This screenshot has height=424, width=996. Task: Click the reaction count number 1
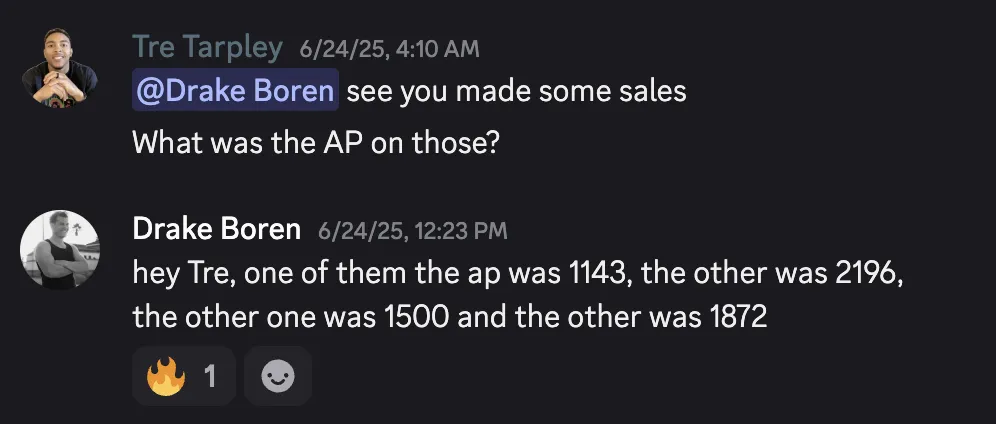click(210, 378)
